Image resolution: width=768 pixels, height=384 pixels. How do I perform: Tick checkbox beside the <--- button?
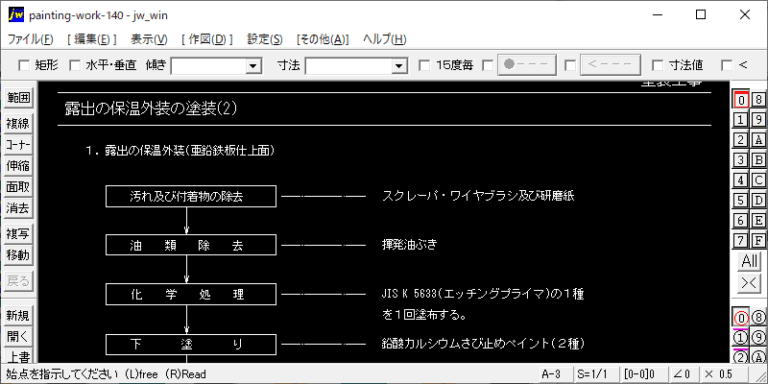(570, 65)
